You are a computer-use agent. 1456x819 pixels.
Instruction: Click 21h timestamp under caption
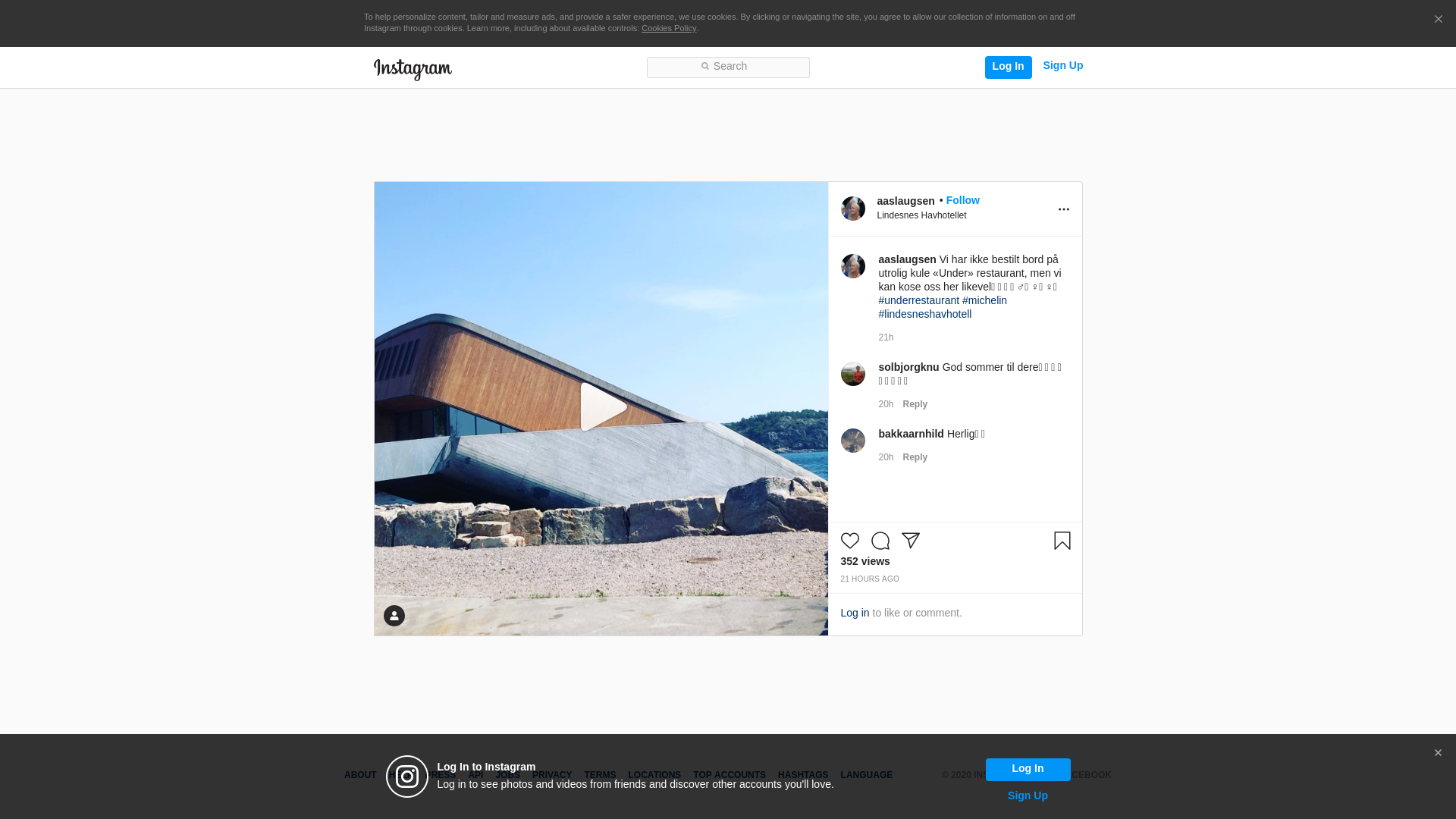point(886,337)
